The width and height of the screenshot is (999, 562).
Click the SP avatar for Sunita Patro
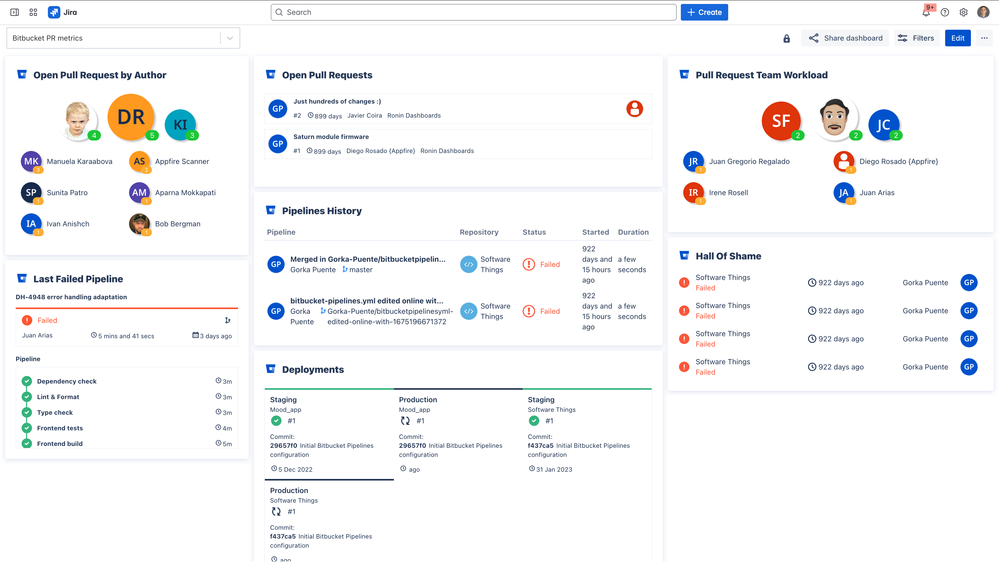click(x=31, y=192)
